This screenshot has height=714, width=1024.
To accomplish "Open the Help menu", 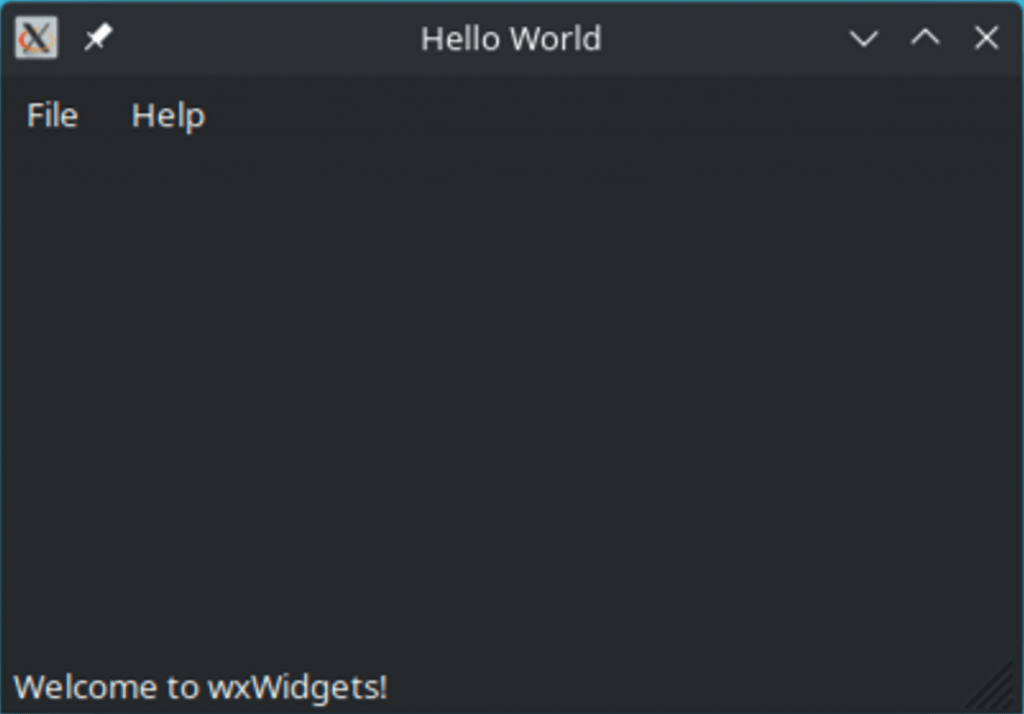I will tap(168, 116).
